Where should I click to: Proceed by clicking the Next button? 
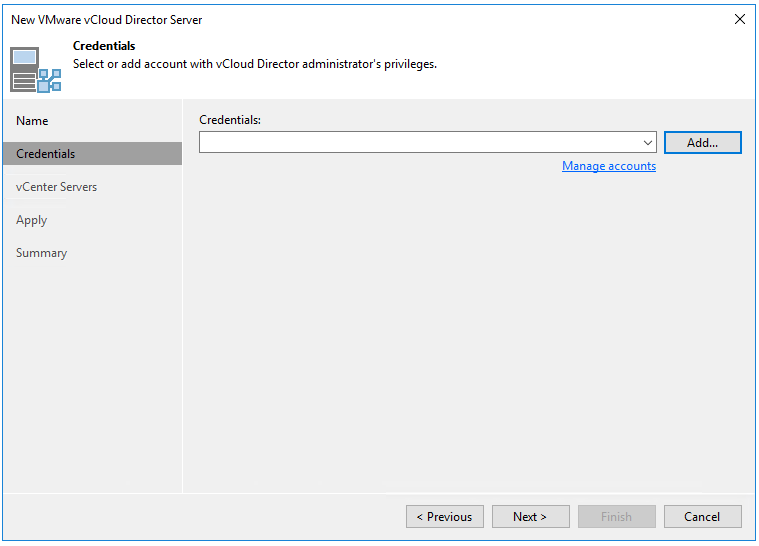click(530, 517)
